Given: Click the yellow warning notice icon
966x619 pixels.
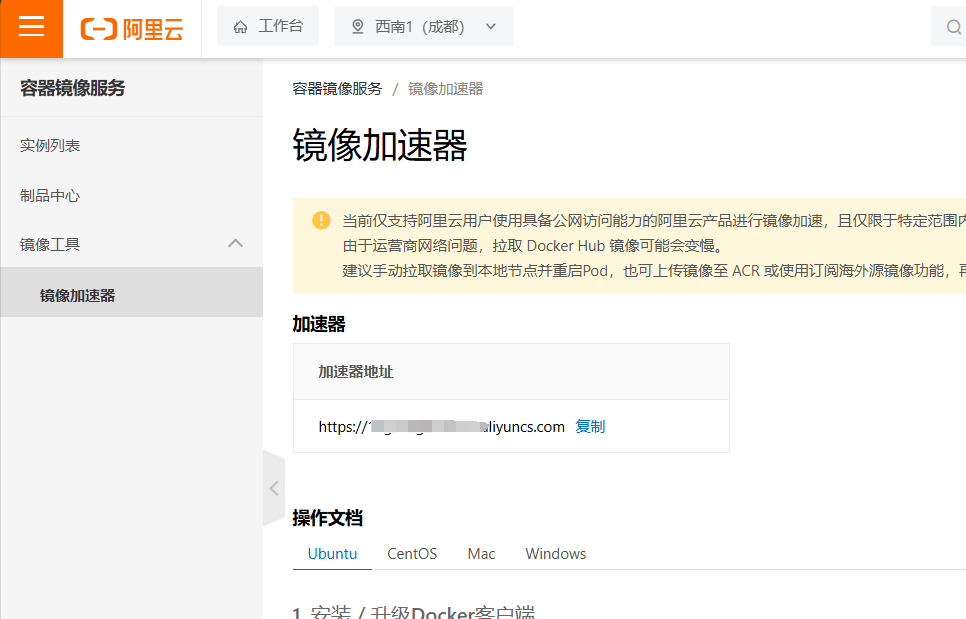Looking at the screenshot, I should [321, 220].
